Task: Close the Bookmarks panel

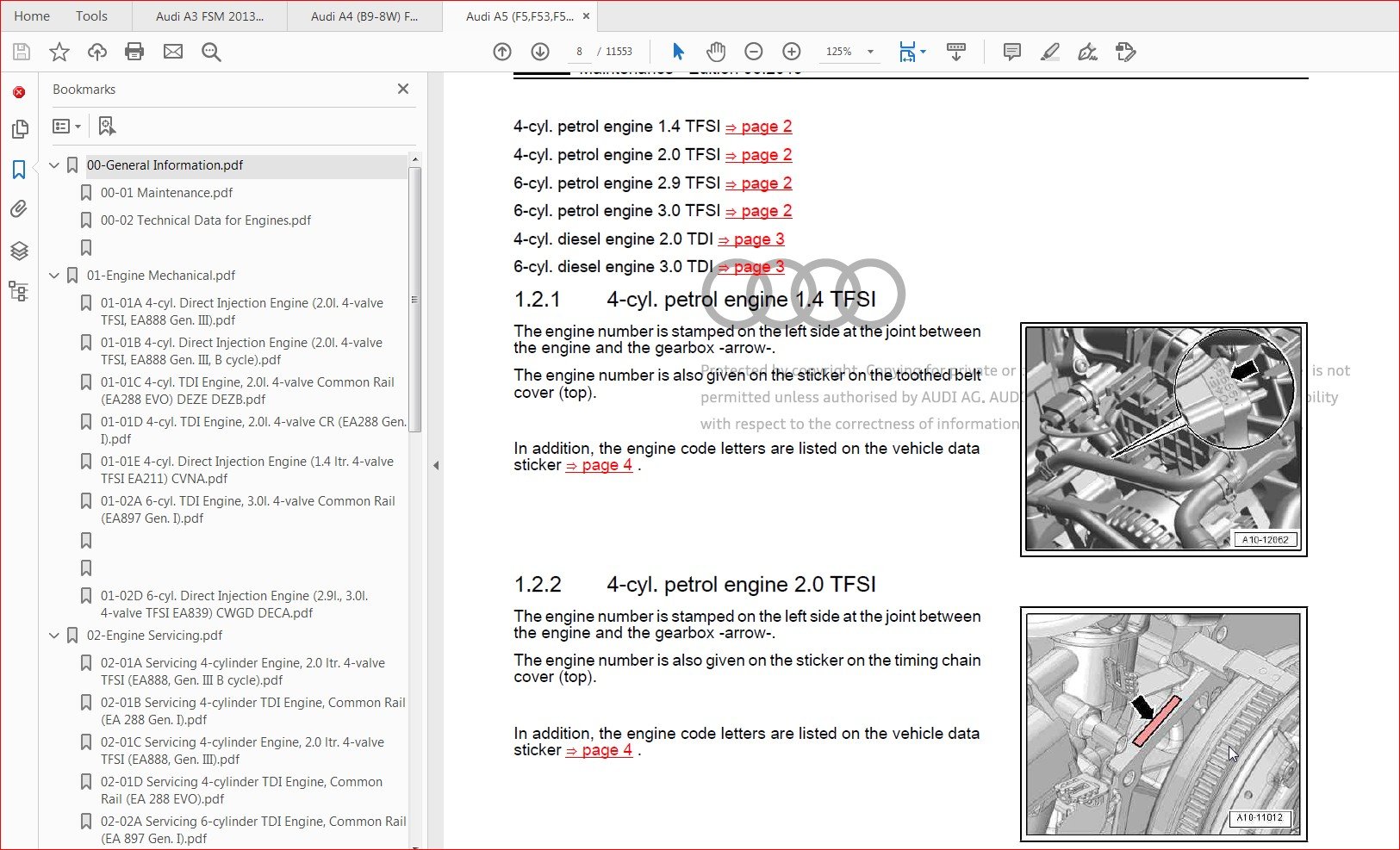Action: tap(403, 89)
